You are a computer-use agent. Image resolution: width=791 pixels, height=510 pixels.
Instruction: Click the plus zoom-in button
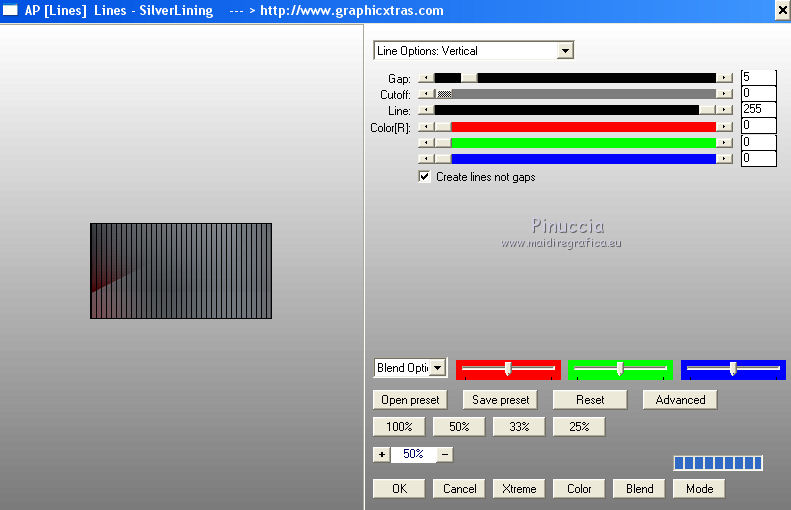(382, 455)
